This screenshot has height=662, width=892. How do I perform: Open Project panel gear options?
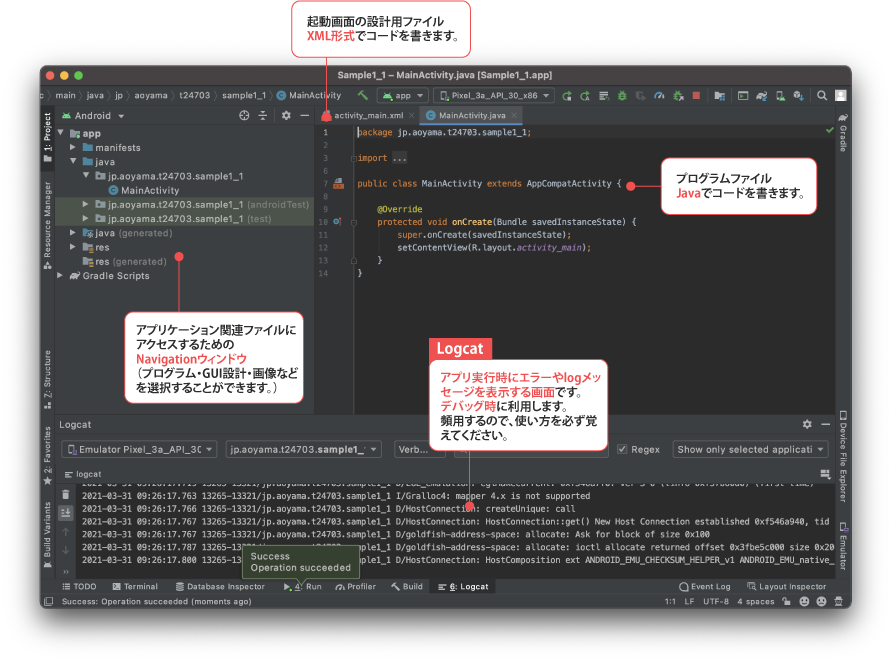click(x=286, y=115)
